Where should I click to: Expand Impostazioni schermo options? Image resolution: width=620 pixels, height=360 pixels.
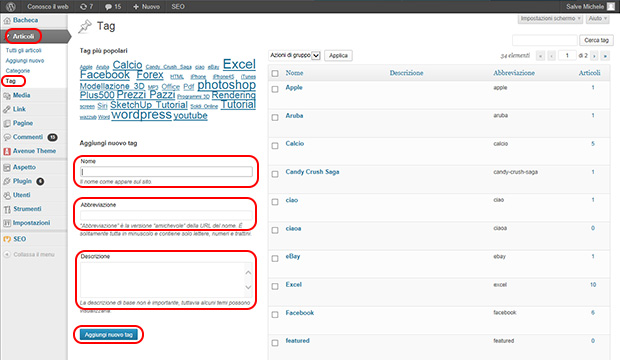(550, 19)
